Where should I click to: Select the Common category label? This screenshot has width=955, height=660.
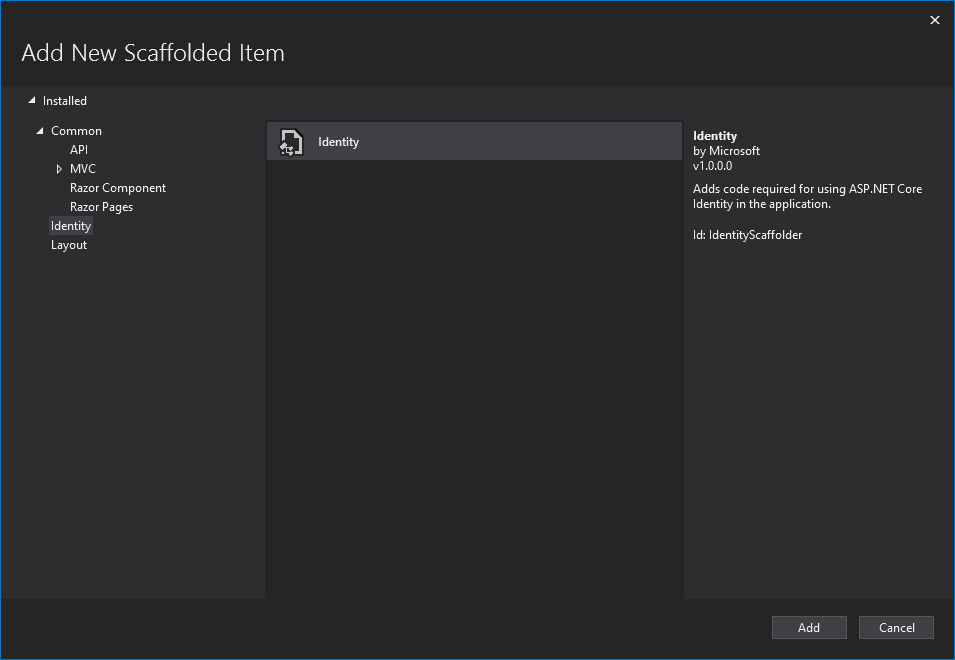[76, 131]
